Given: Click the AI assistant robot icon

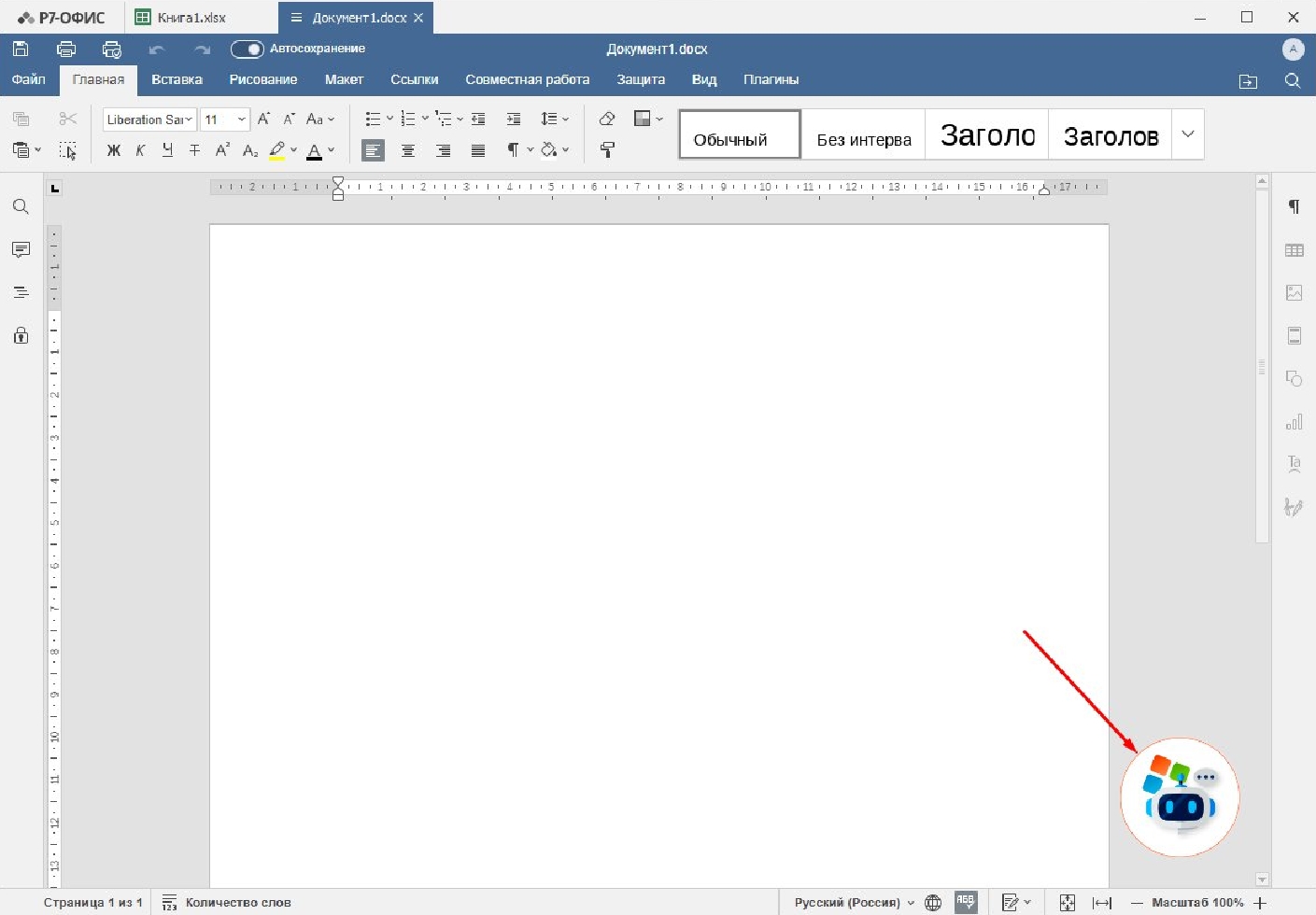Looking at the screenshot, I should pos(1180,797).
